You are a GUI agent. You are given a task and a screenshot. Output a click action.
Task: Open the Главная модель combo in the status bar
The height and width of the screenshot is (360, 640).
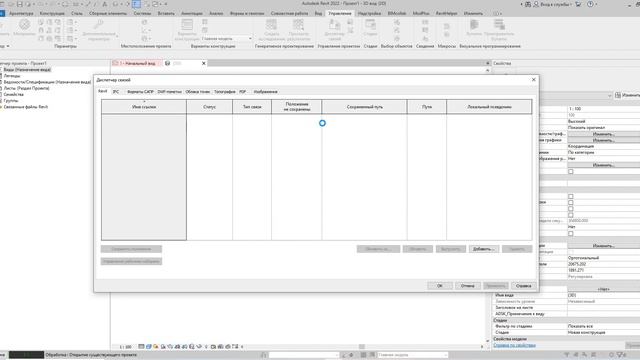coord(412,355)
